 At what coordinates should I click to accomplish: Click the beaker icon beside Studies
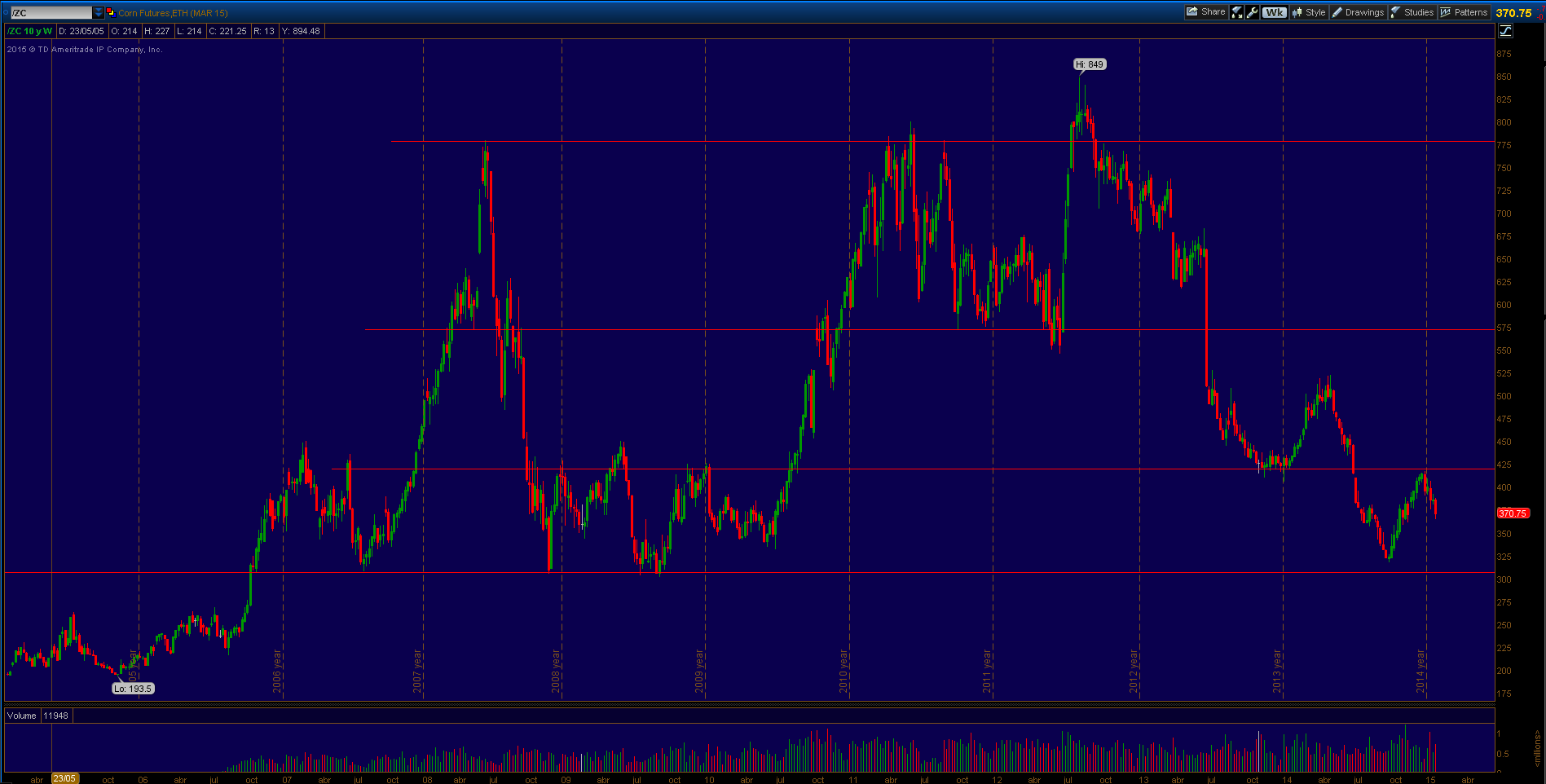coord(1395,12)
